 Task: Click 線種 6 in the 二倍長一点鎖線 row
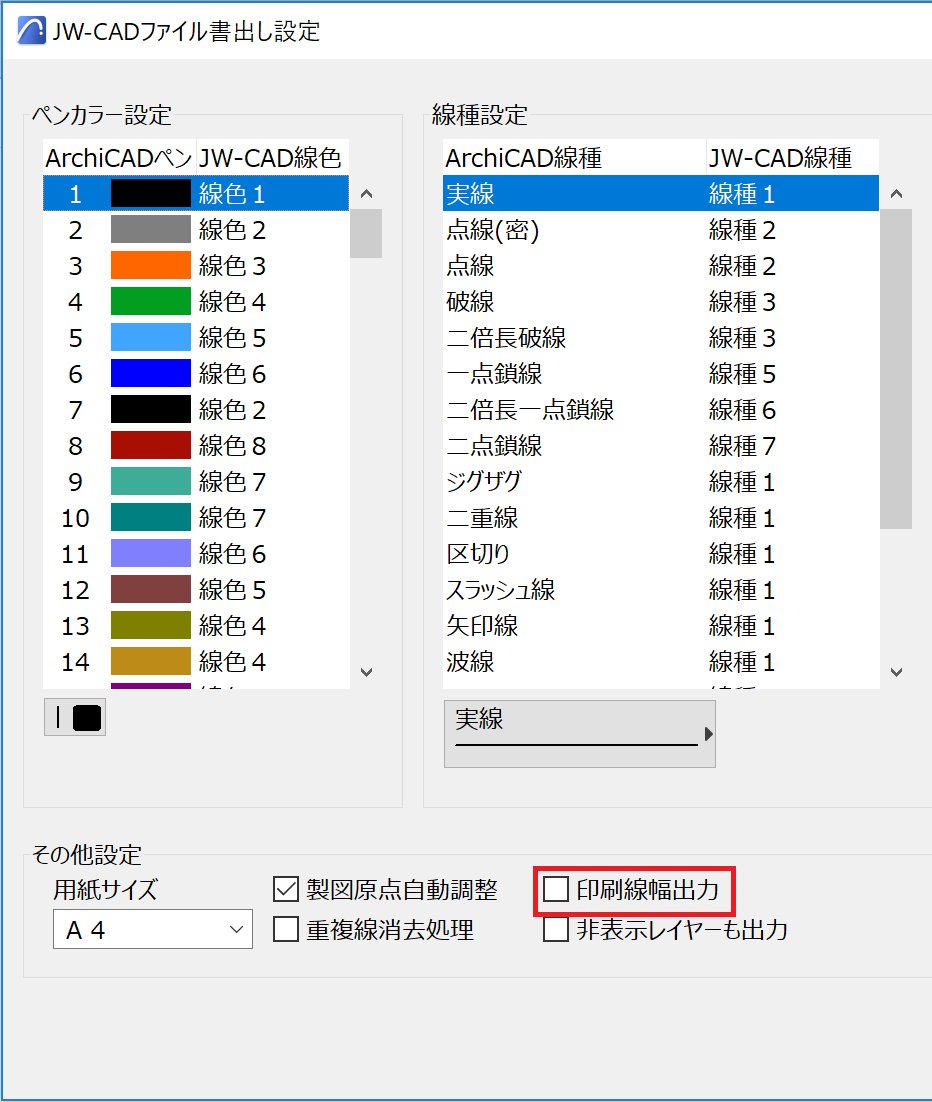pos(742,410)
